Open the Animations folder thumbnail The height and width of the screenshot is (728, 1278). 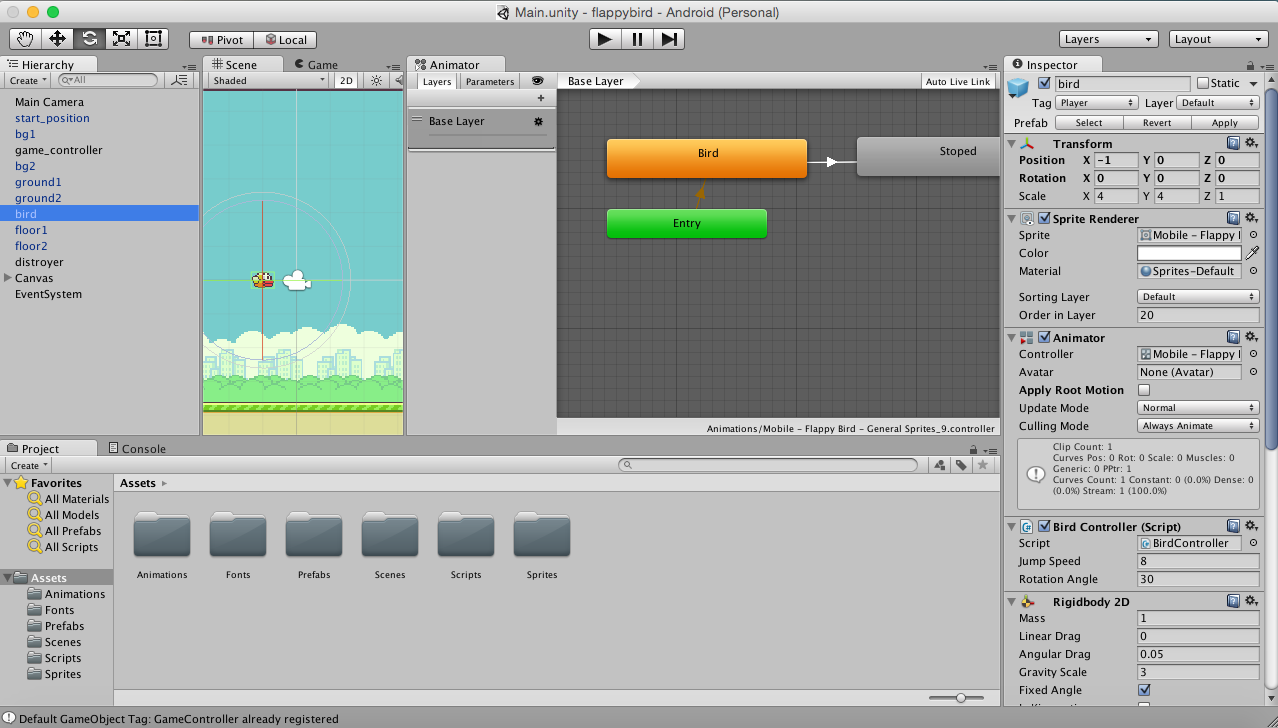tap(162, 535)
